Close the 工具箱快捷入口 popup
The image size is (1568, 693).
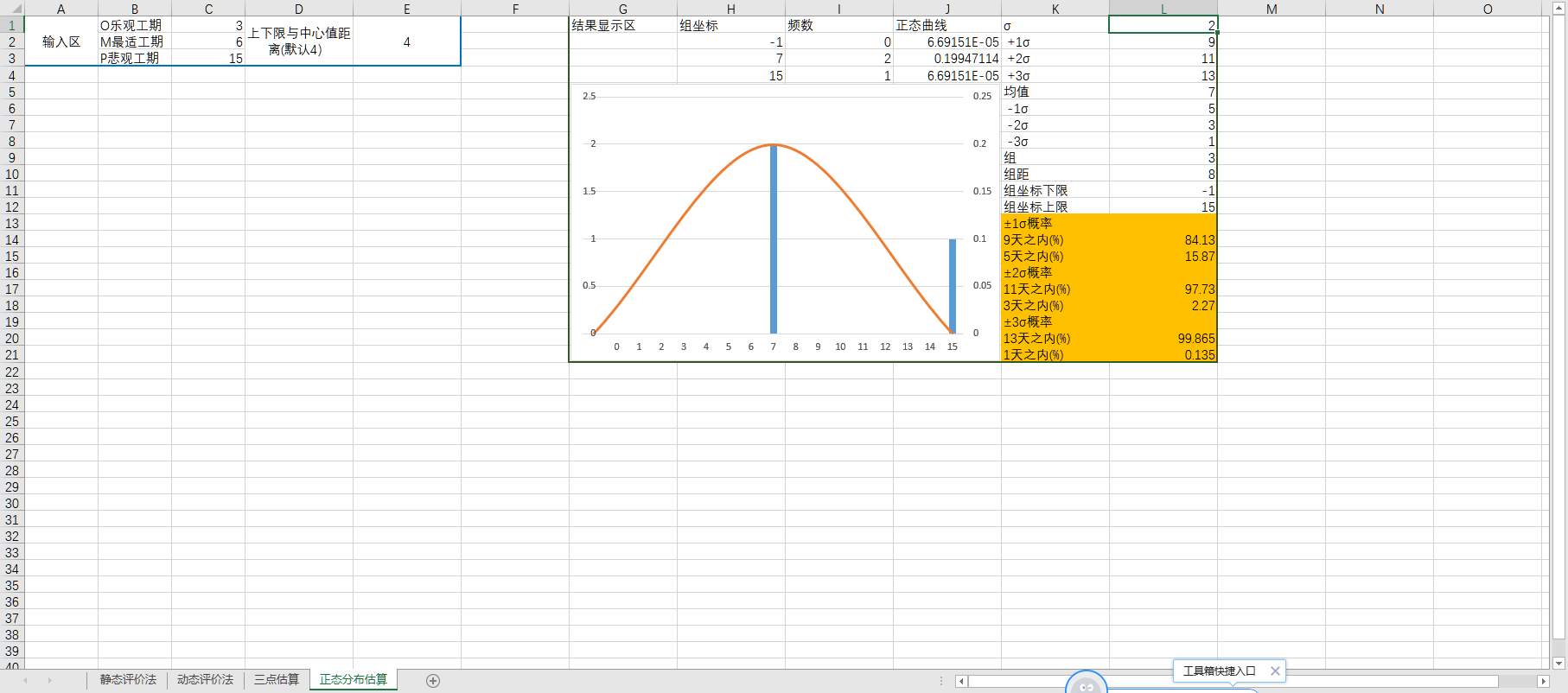(x=1275, y=671)
